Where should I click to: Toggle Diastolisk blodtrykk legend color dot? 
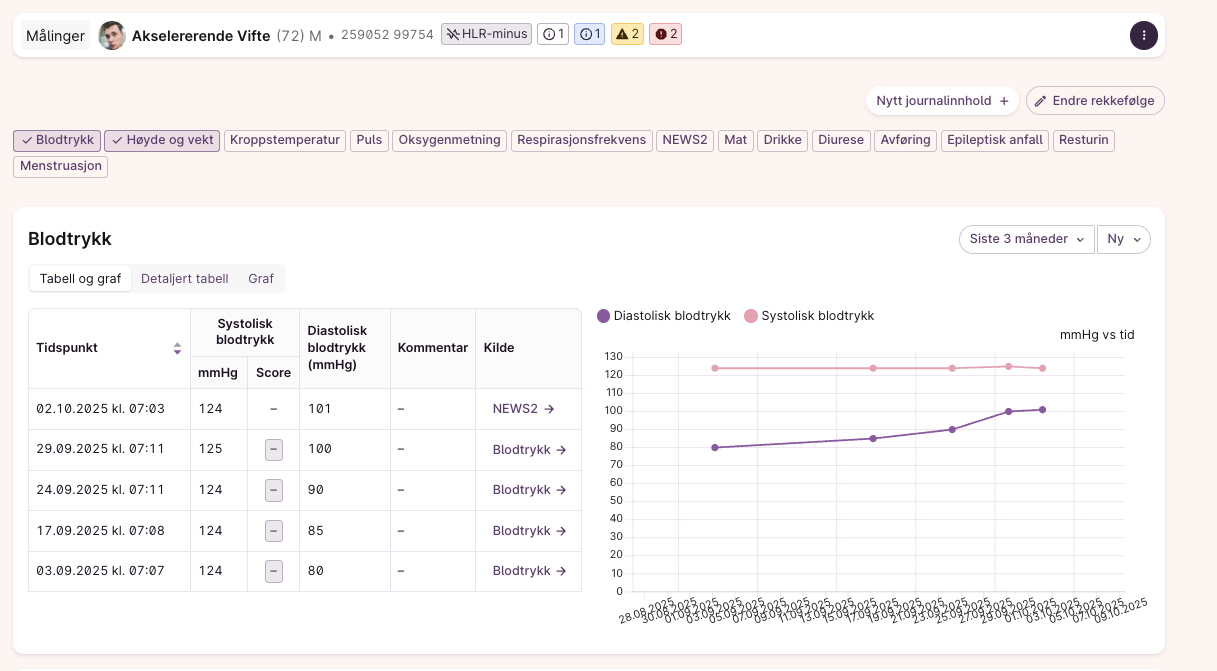[x=603, y=316]
